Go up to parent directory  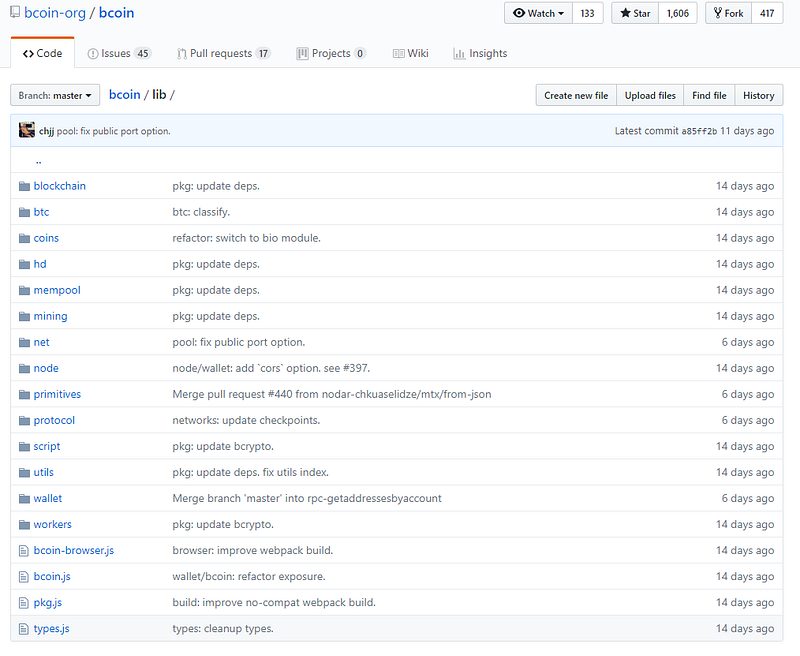(38, 160)
